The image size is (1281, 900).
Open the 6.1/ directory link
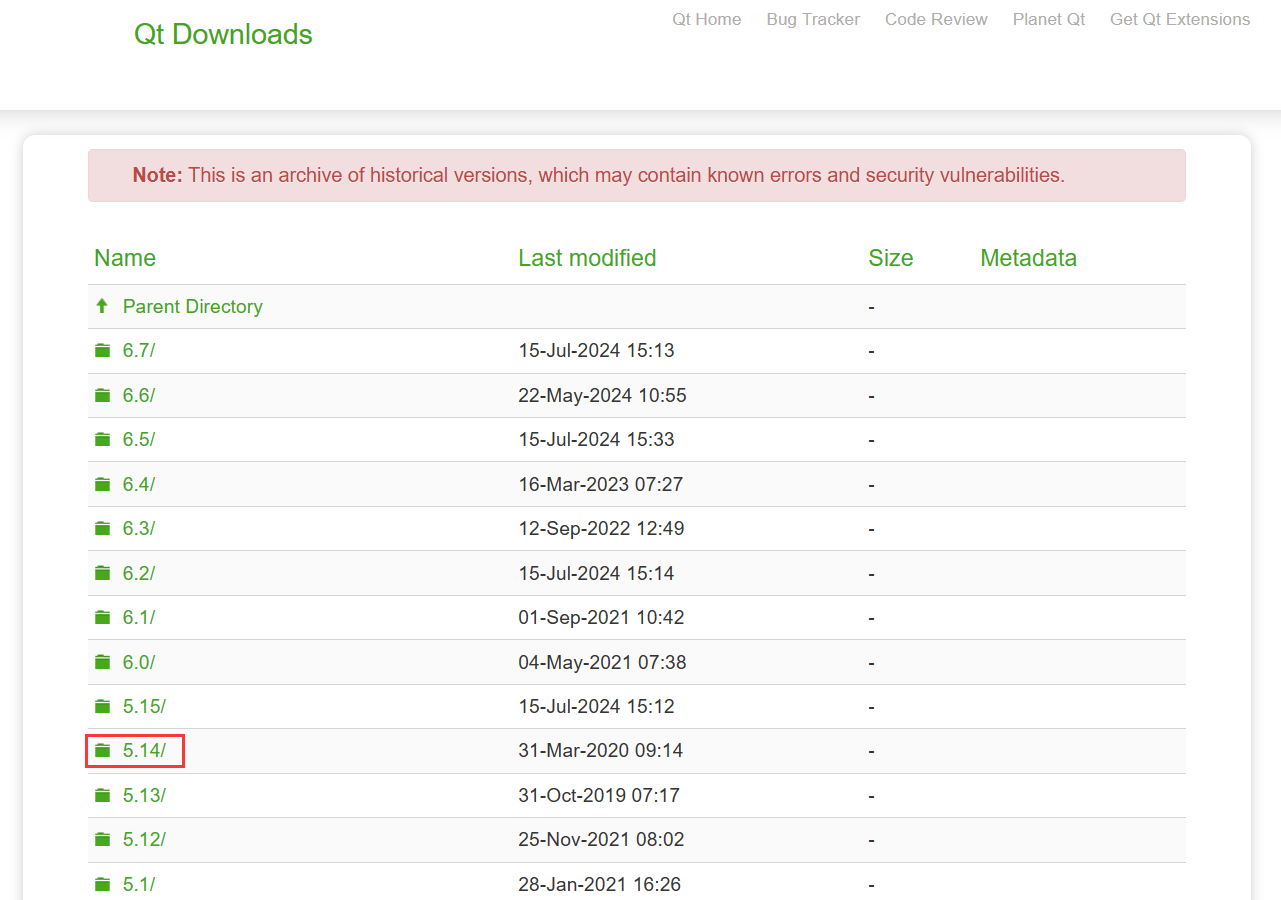click(139, 617)
